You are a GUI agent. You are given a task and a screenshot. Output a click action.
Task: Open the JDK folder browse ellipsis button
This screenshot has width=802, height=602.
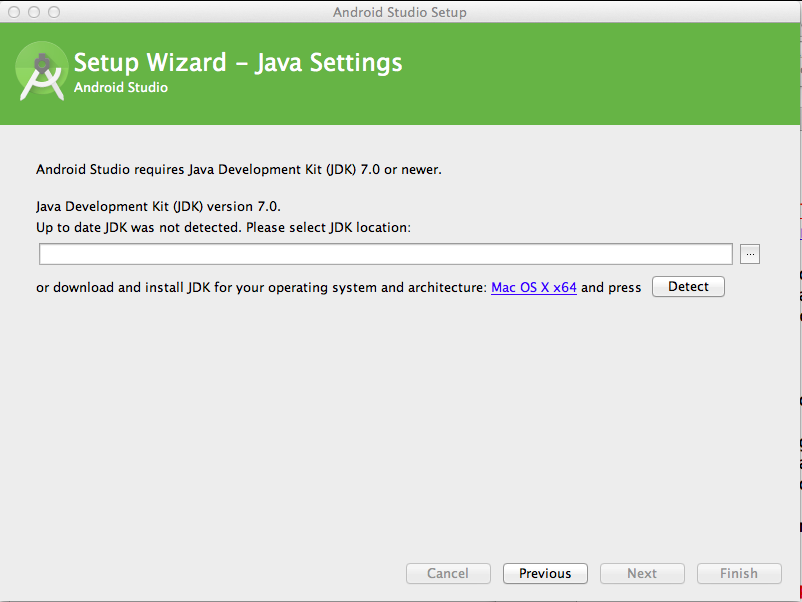click(750, 254)
